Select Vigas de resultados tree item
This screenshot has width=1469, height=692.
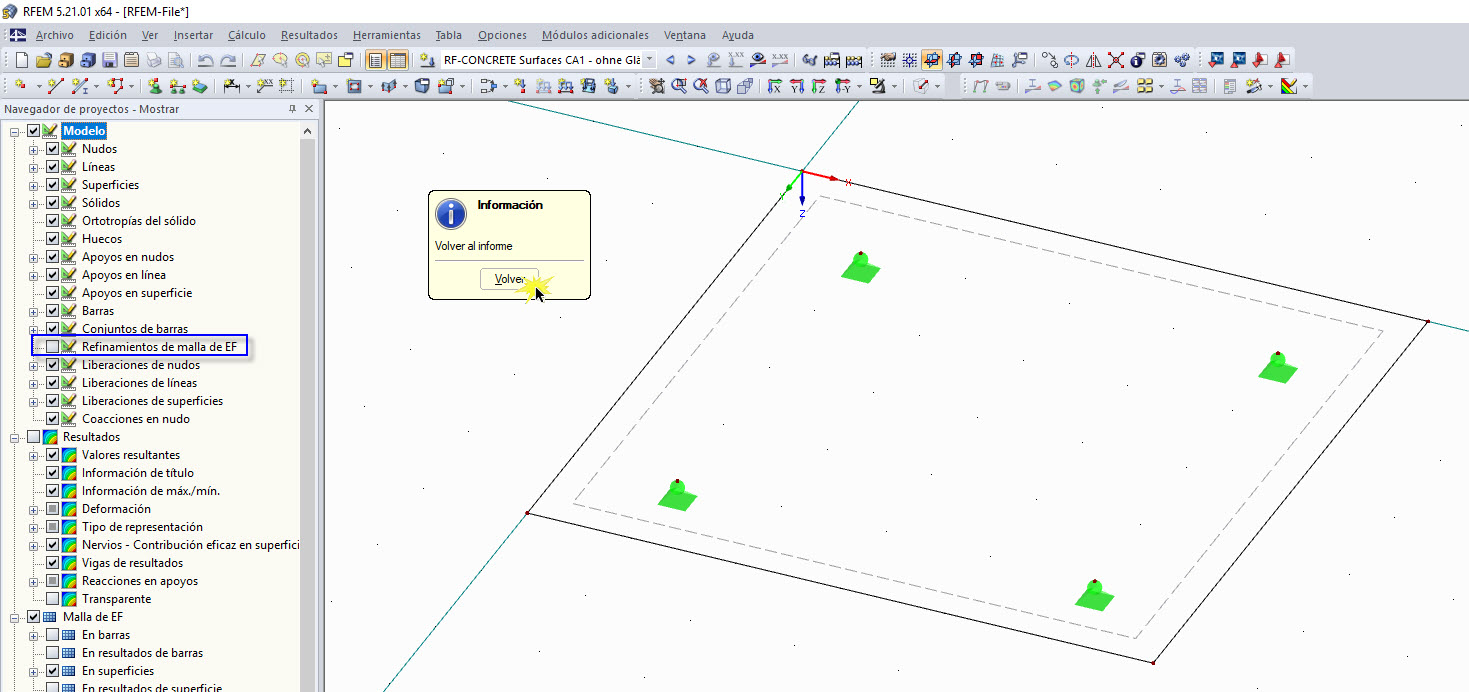(132, 563)
